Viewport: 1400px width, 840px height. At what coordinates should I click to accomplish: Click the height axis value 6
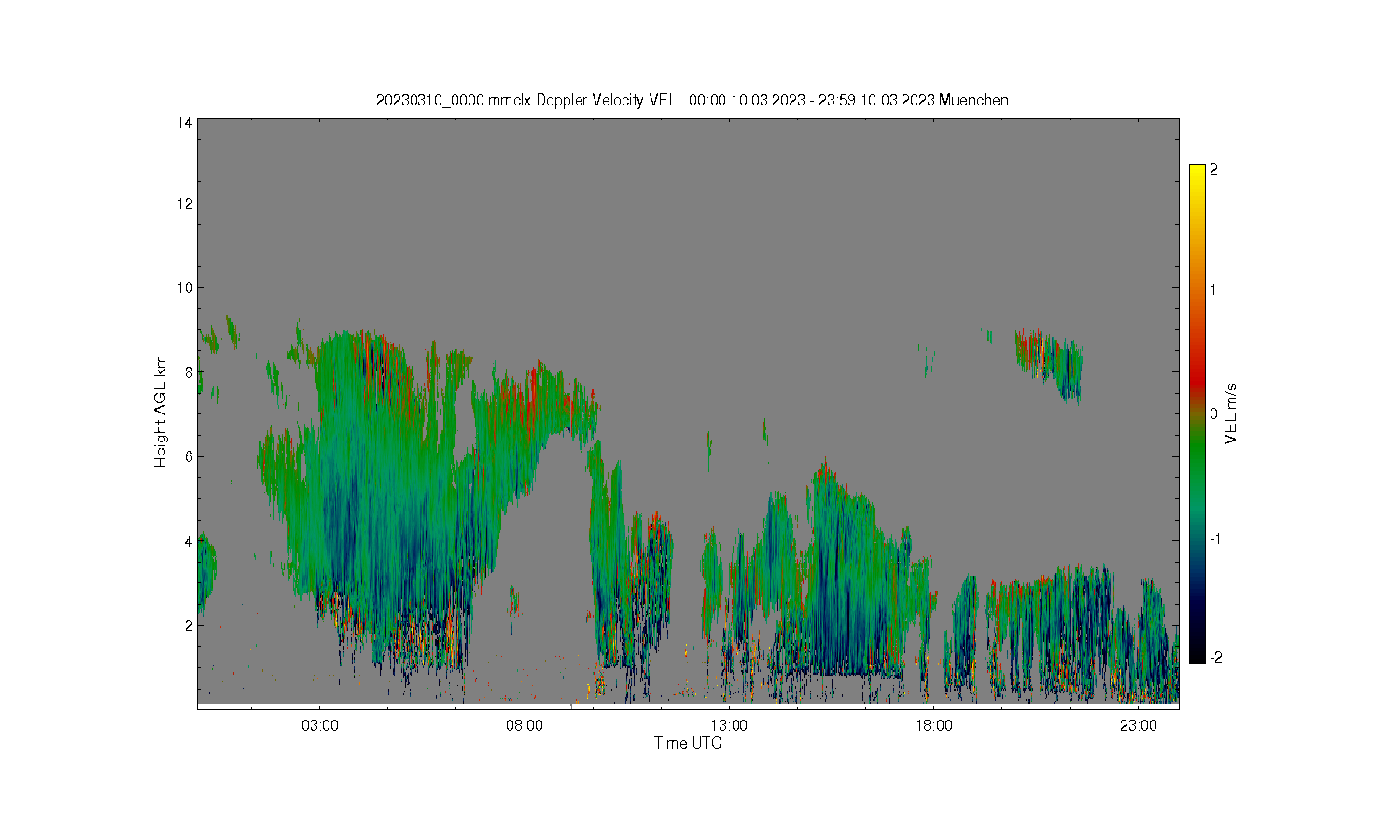(189, 456)
